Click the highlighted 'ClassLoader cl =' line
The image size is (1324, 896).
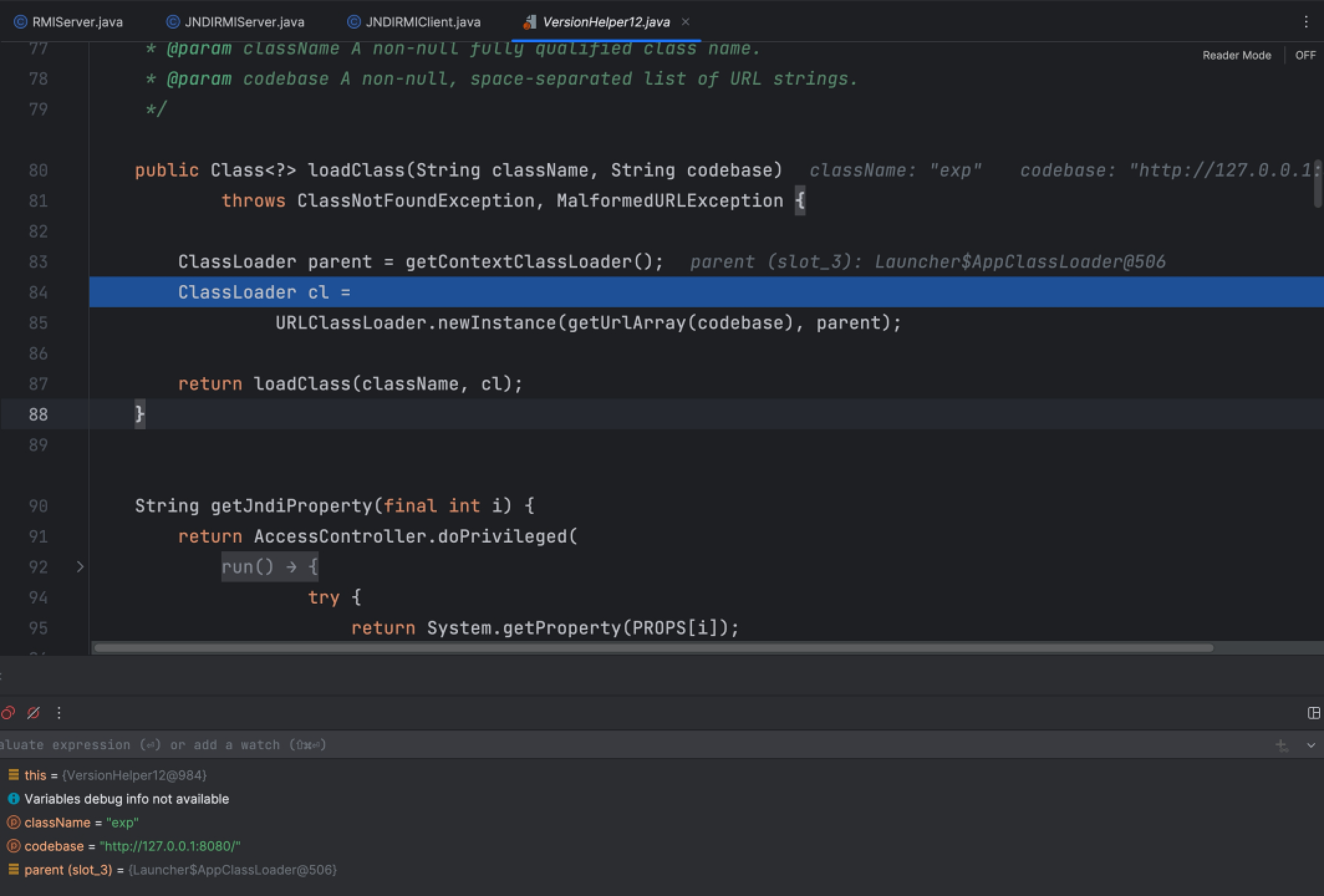click(x=706, y=292)
